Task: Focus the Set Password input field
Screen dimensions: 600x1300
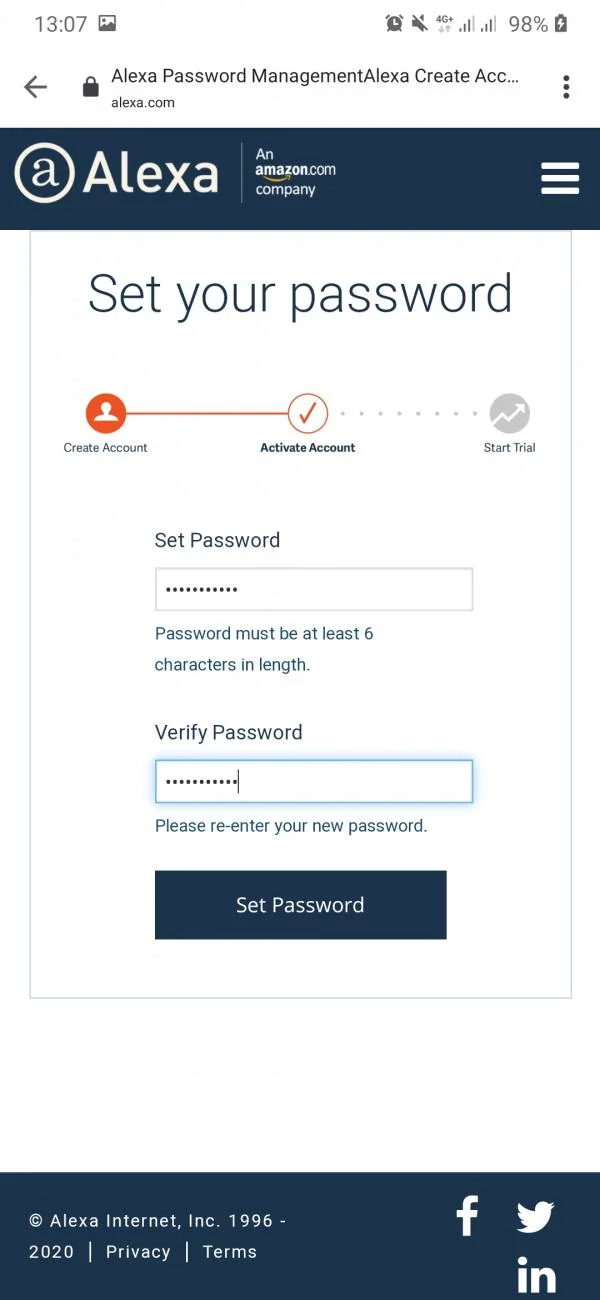Action: pos(314,589)
